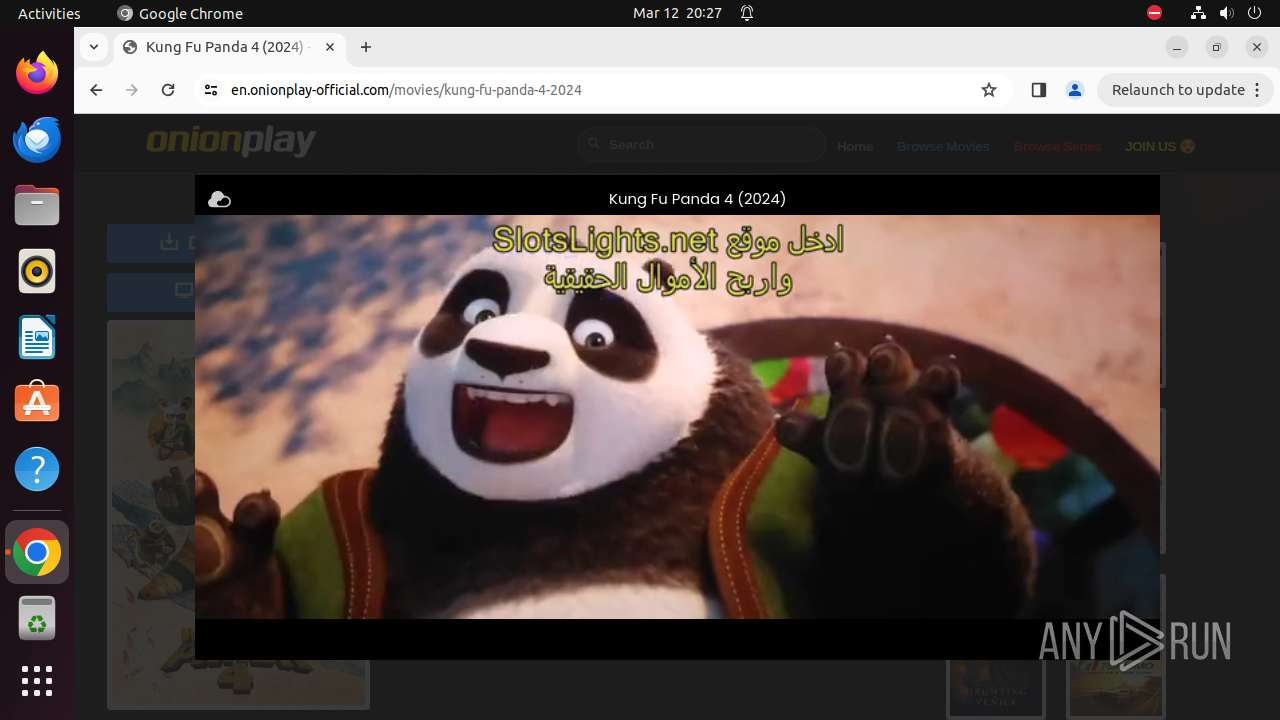The width and height of the screenshot is (1280, 720).
Task: Click the Kung Fu Panda 4 movie poster behind the overlay
Action: click(152, 515)
